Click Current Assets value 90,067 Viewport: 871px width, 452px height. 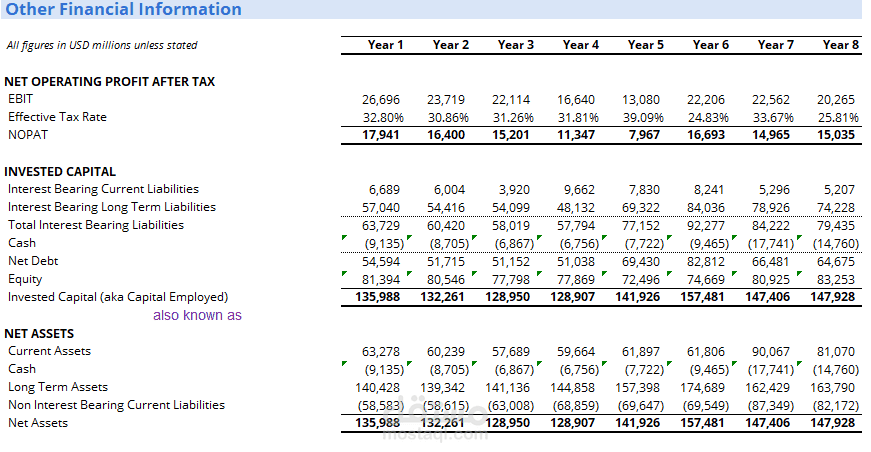770,352
